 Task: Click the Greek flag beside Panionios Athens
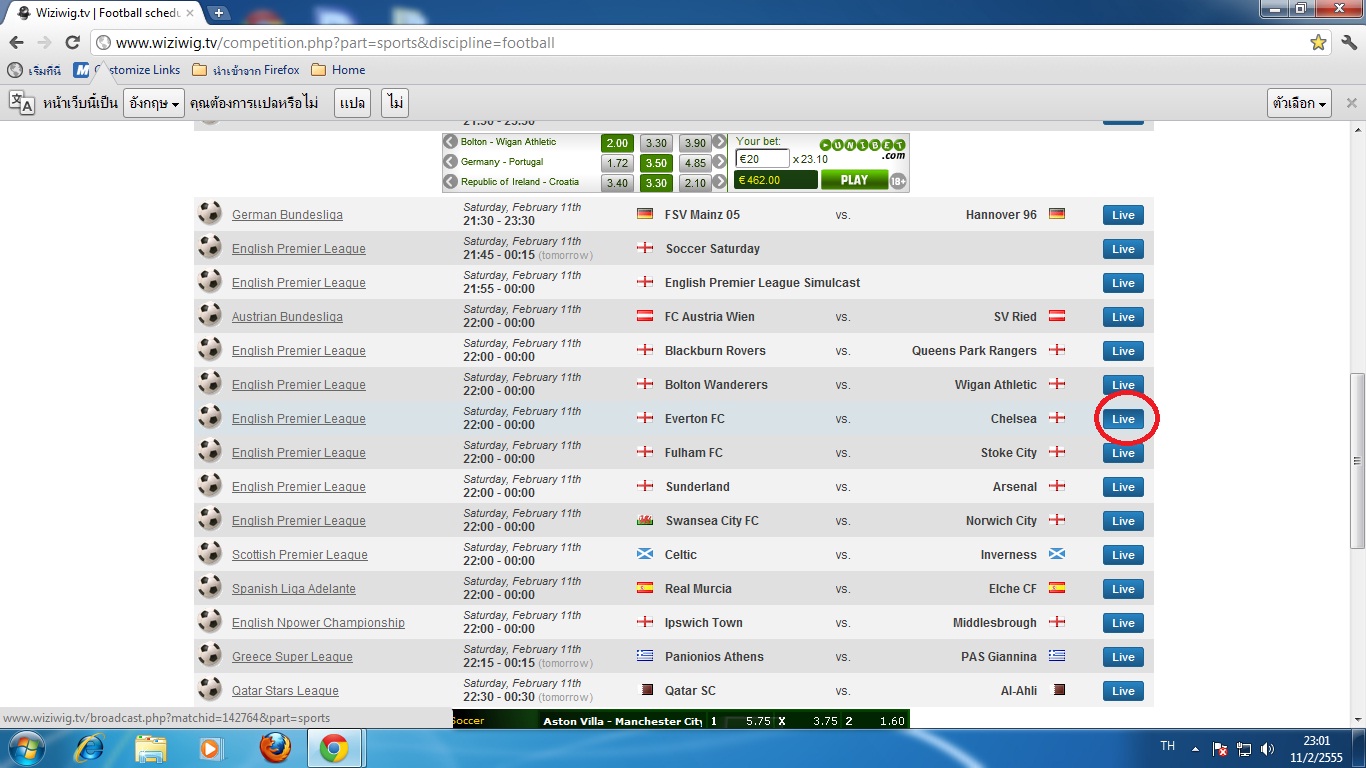click(x=645, y=656)
